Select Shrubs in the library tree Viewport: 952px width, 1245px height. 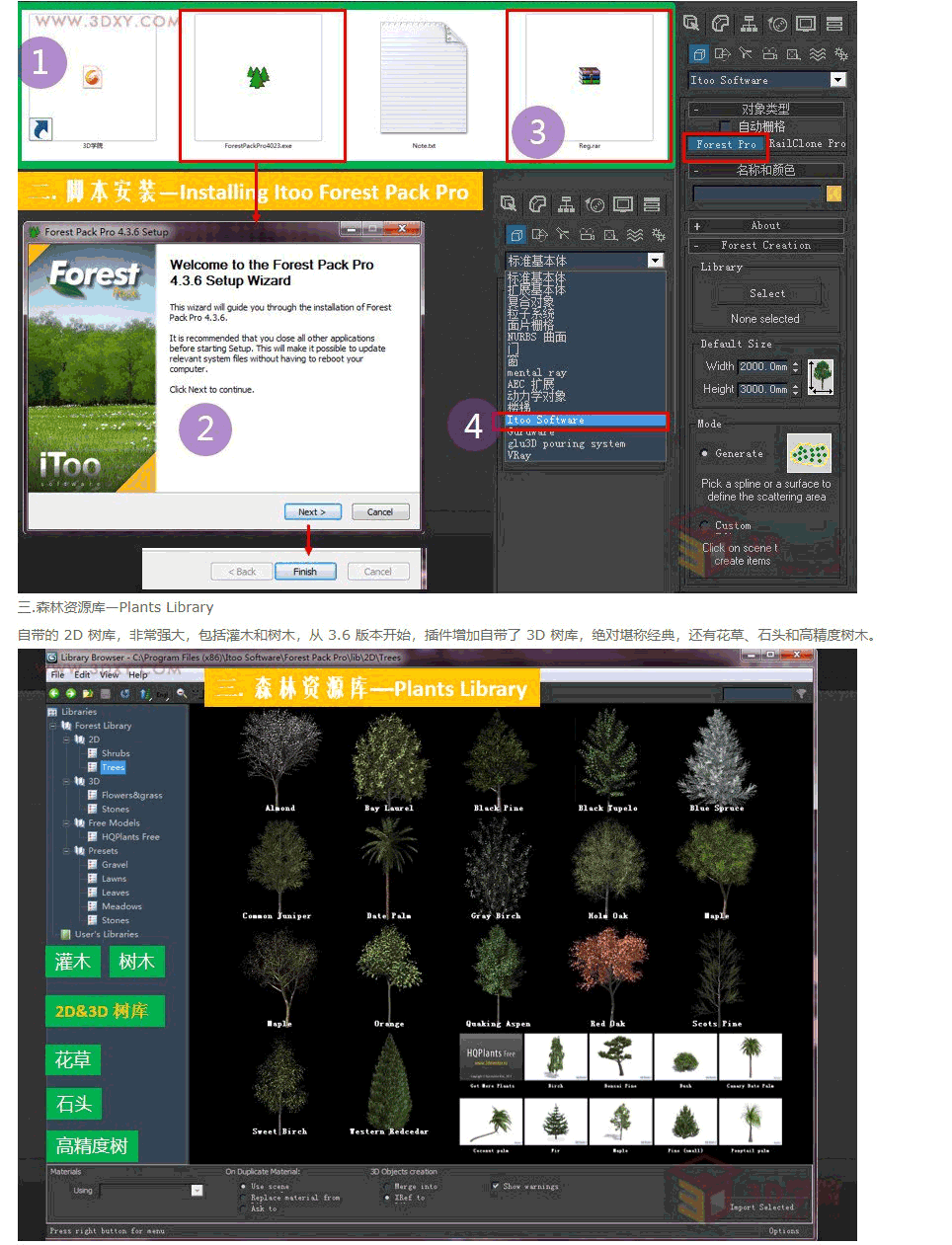pos(116,753)
